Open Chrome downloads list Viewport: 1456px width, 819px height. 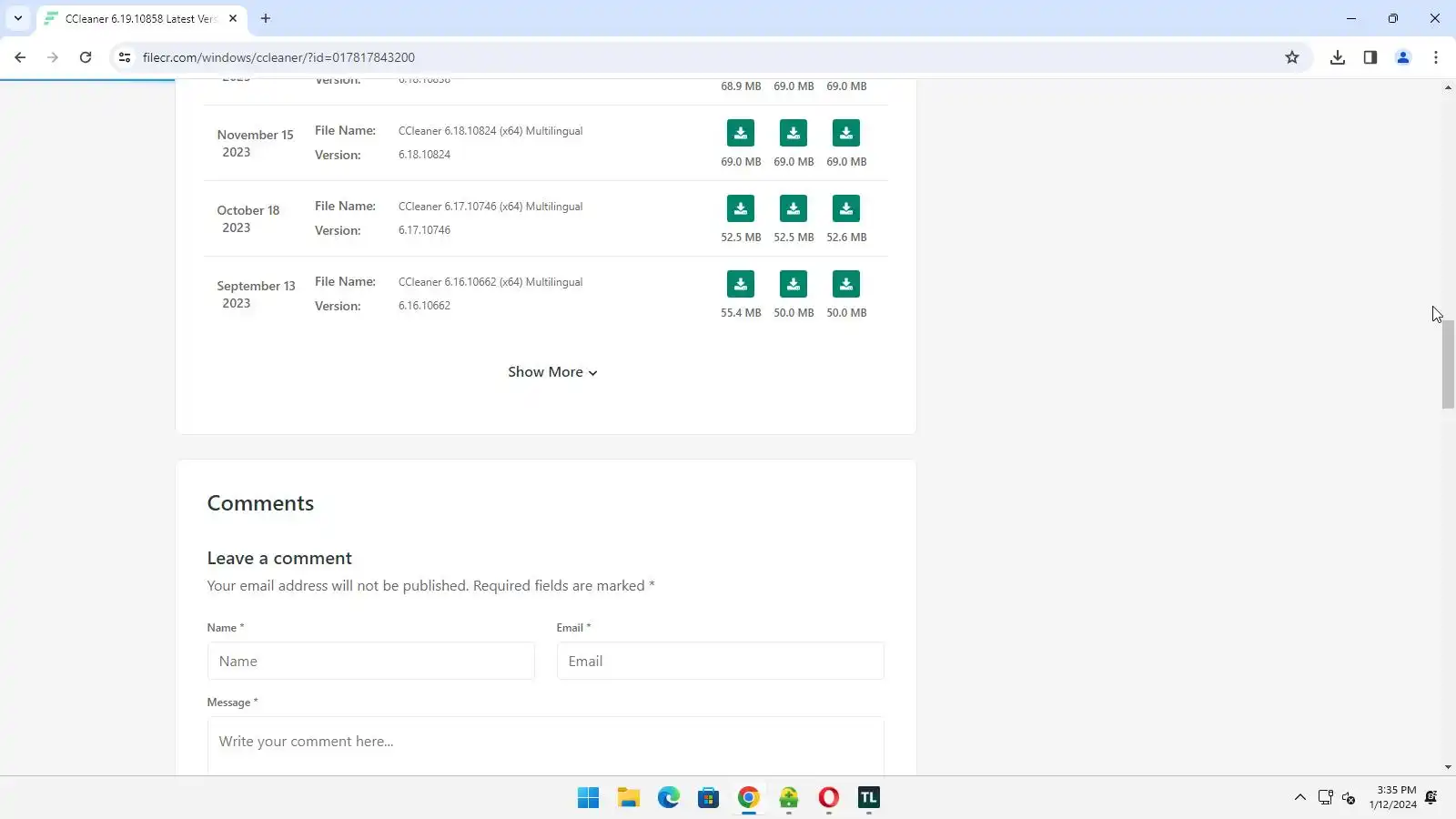click(x=1338, y=57)
